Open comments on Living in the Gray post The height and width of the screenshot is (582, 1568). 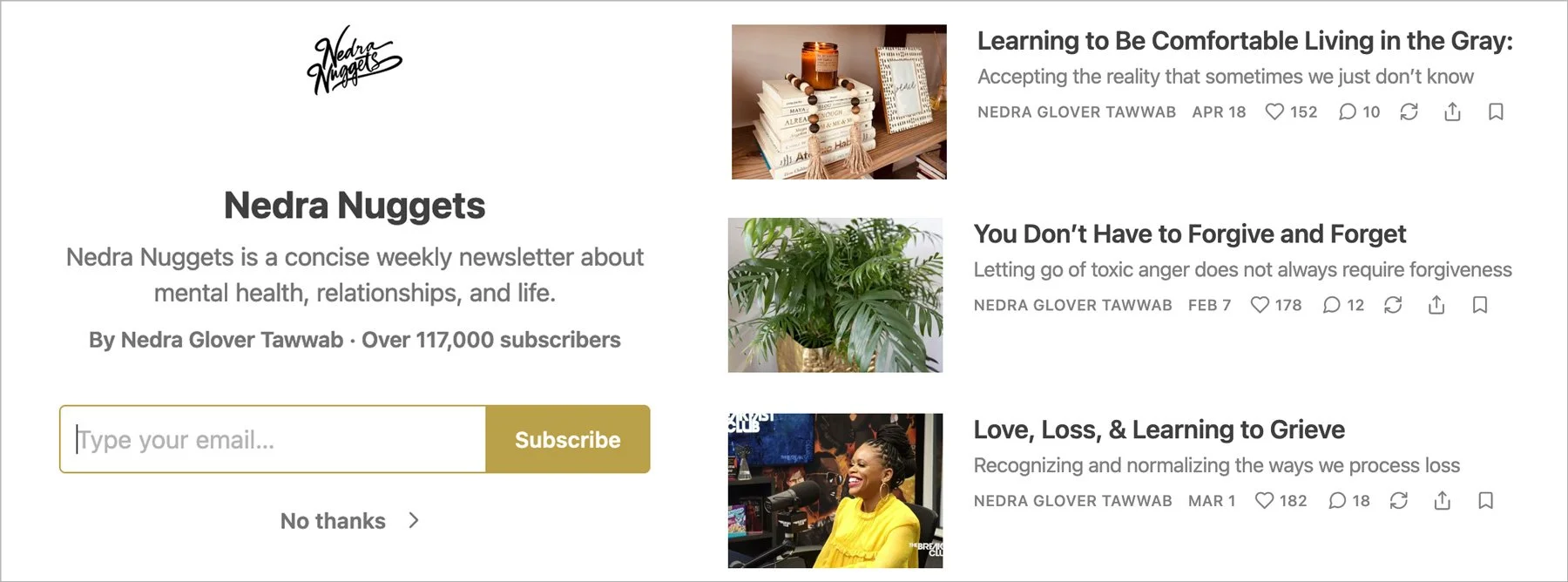(1359, 112)
